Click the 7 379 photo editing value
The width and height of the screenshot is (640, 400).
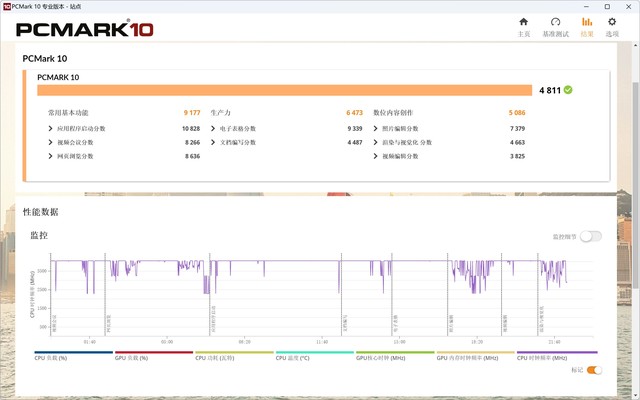click(517, 129)
